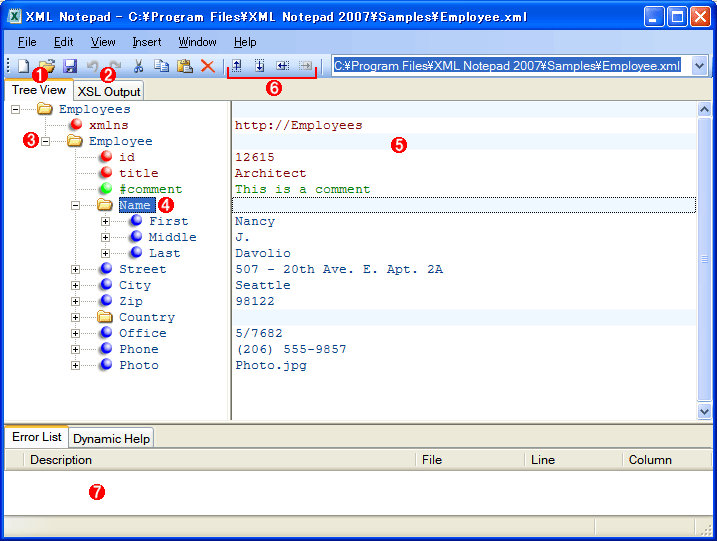The image size is (717, 541).
Task: Nudge the node right
Action: (x=305, y=66)
